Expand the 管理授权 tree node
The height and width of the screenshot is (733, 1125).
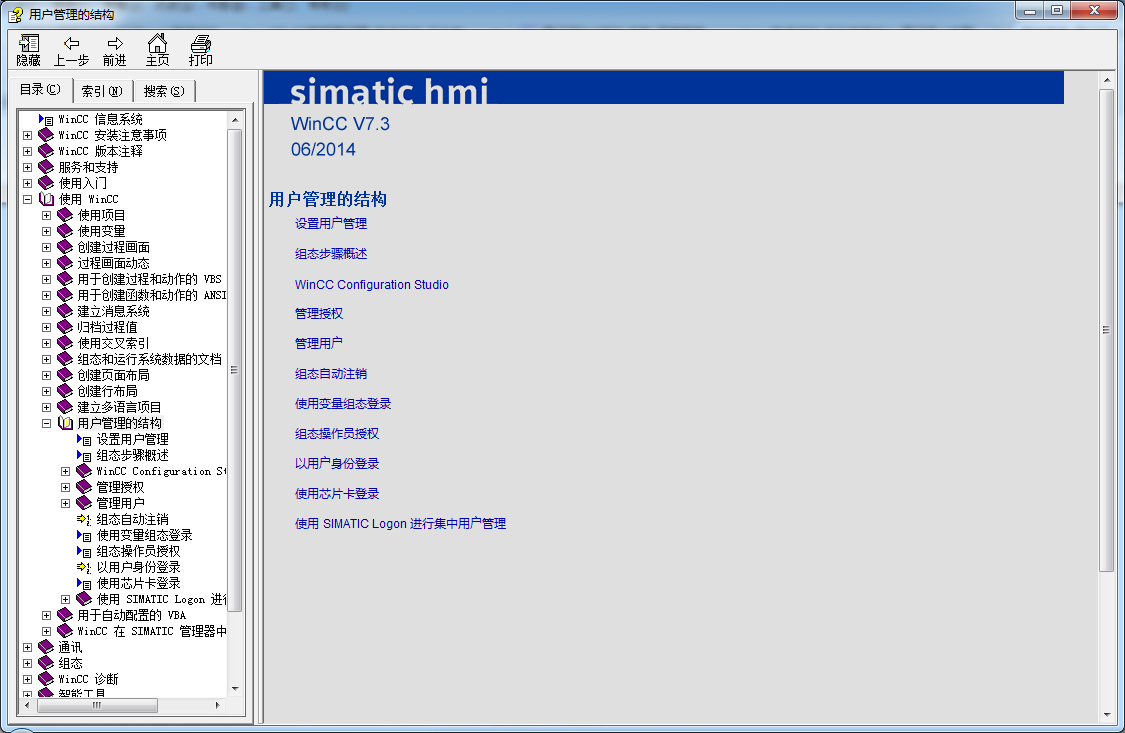pyautogui.click(x=65, y=487)
